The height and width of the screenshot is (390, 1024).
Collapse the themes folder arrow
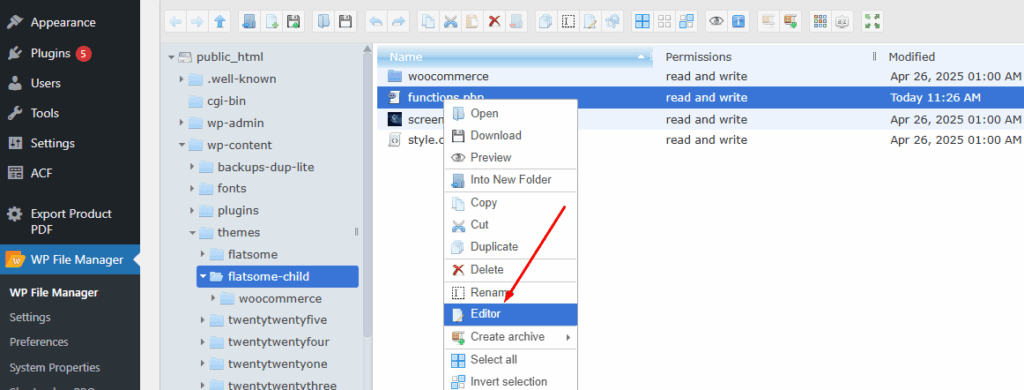tap(192, 233)
